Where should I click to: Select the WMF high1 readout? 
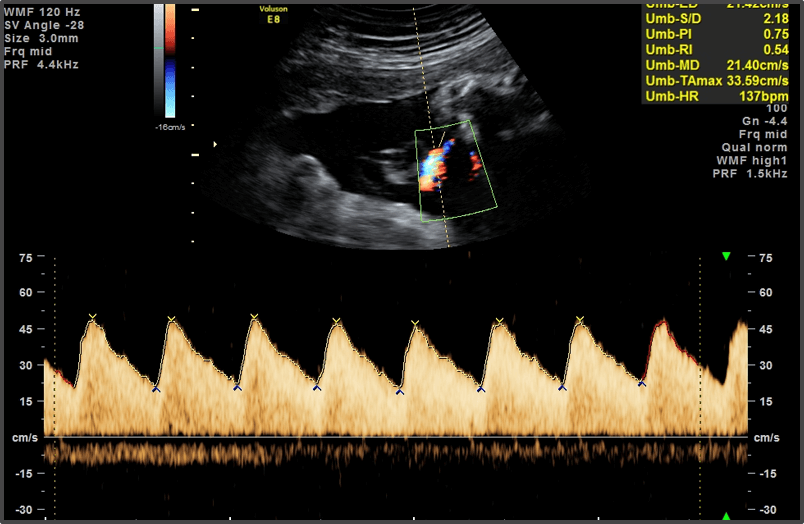click(752, 160)
